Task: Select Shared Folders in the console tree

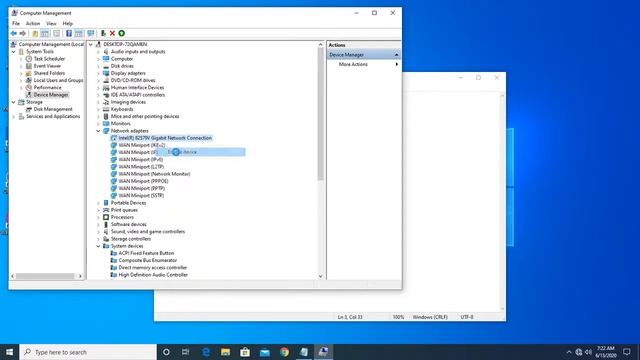Action: [49, 73]
